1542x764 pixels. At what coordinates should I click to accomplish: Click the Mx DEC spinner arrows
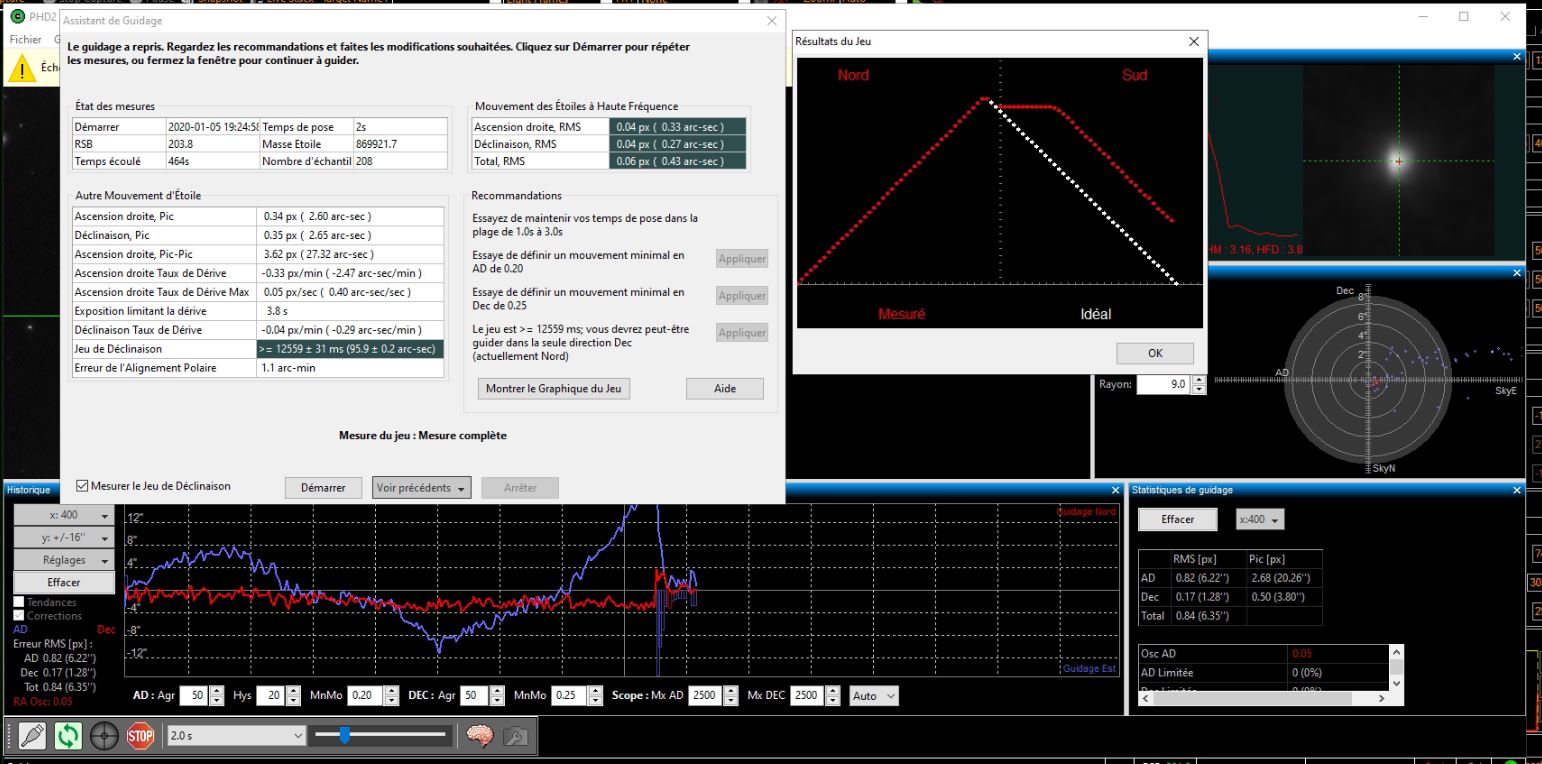830,695
